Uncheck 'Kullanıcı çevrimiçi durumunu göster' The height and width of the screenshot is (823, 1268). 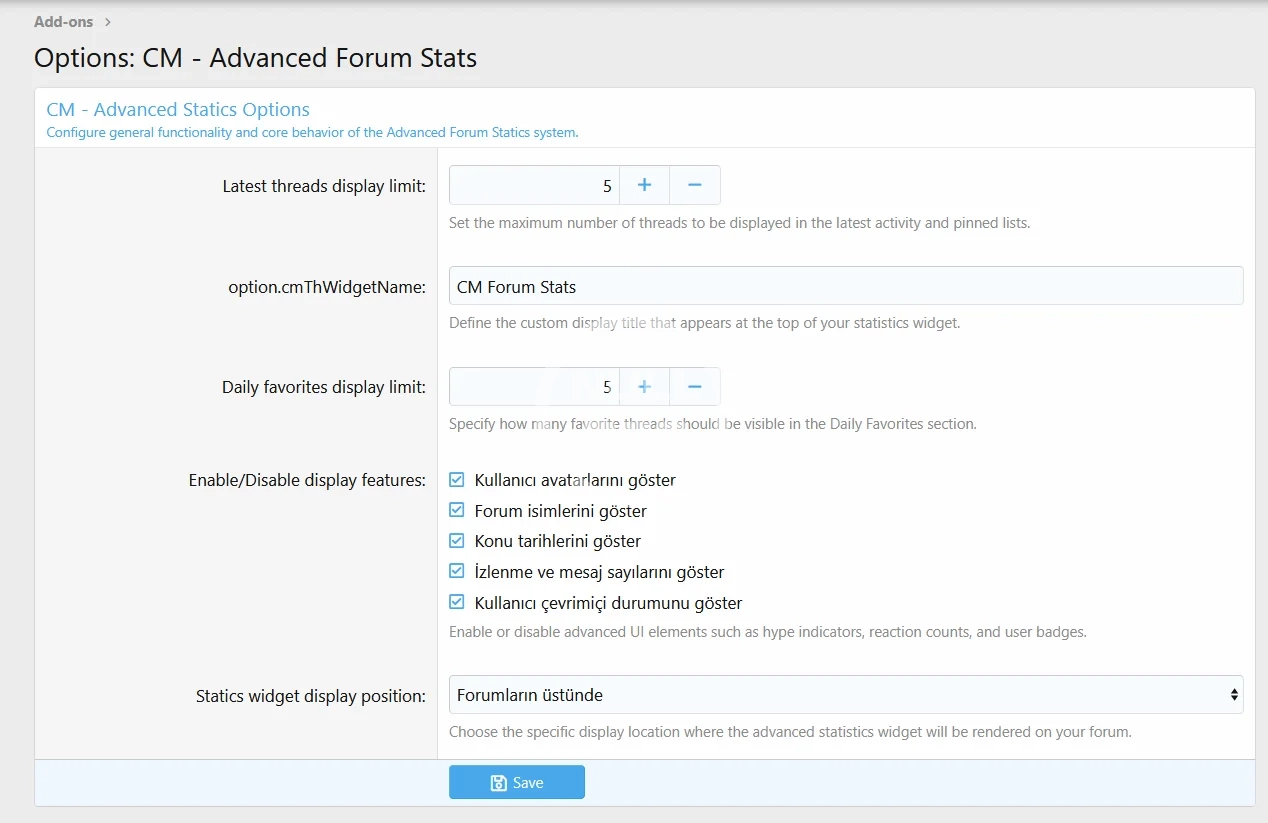point(457,603)
